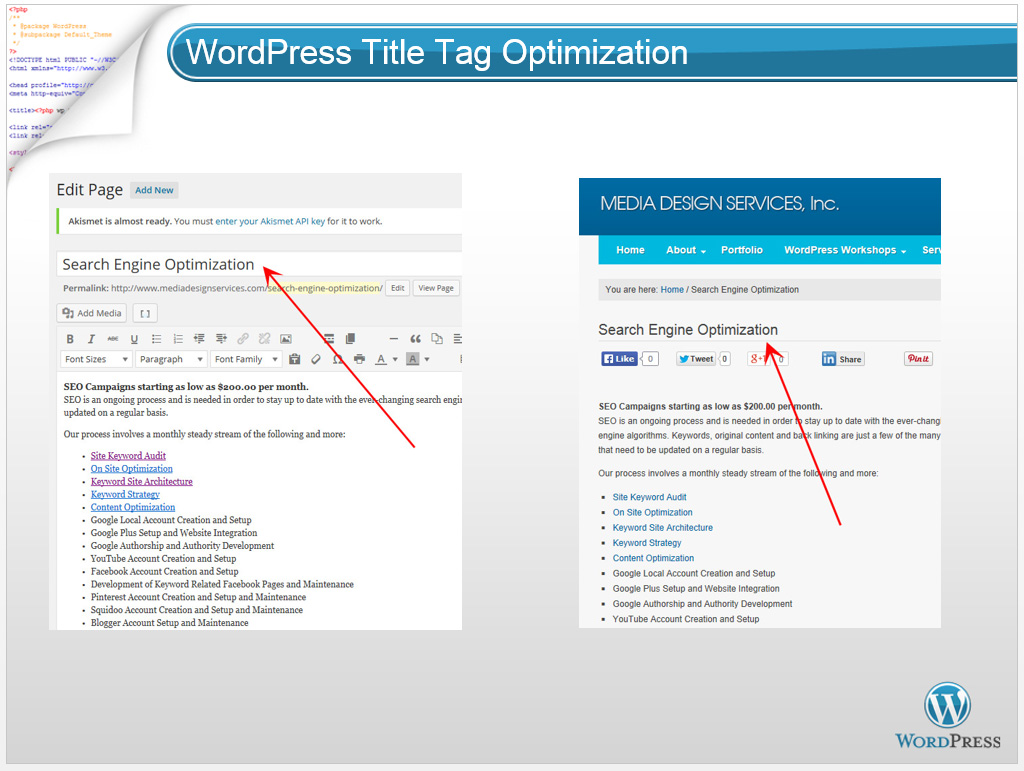
Task: Apply underline from the editor toolbar
Action: coord(134,339)
